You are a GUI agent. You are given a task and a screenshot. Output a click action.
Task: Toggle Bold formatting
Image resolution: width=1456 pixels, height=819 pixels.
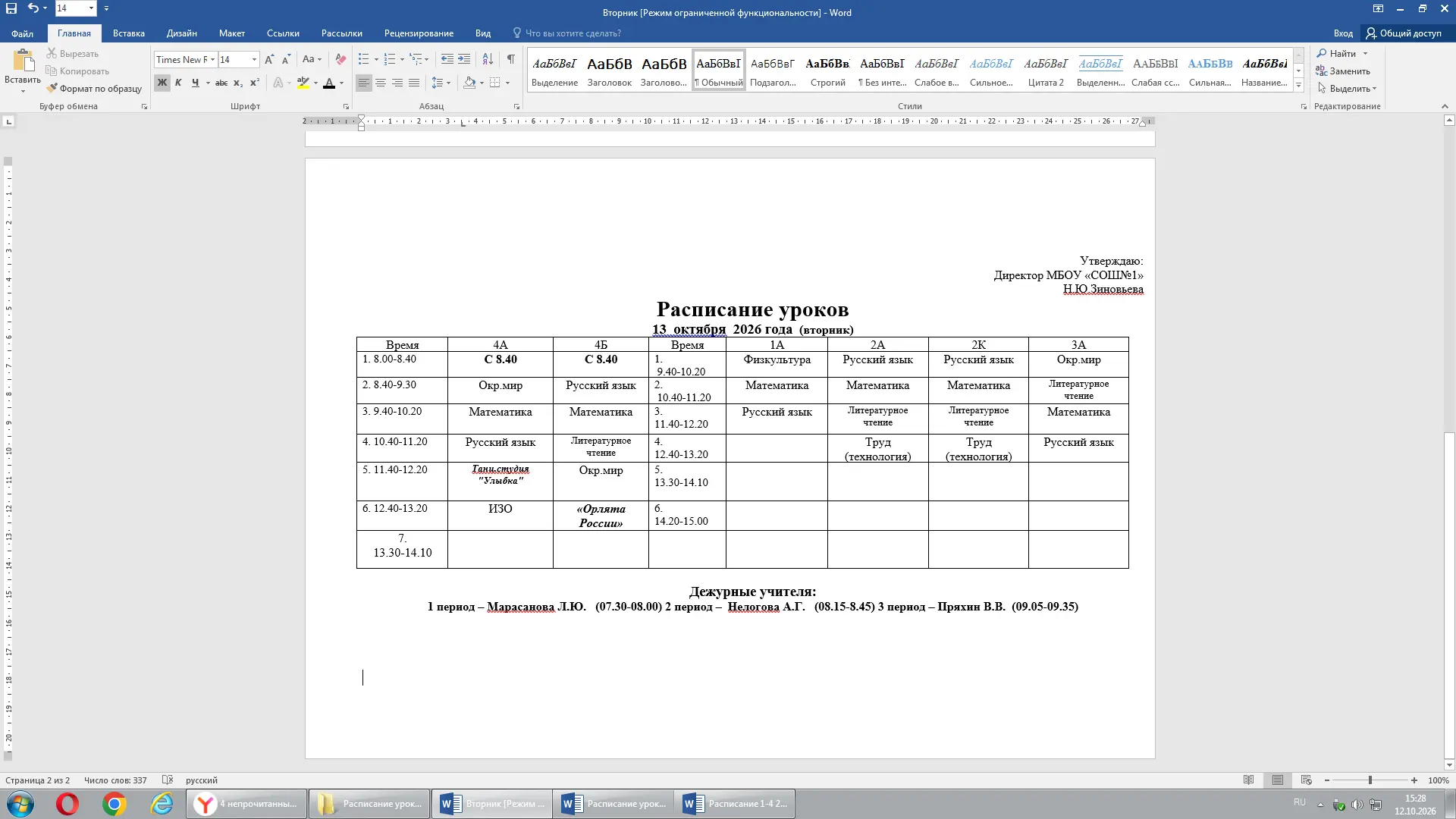(162, 83)
